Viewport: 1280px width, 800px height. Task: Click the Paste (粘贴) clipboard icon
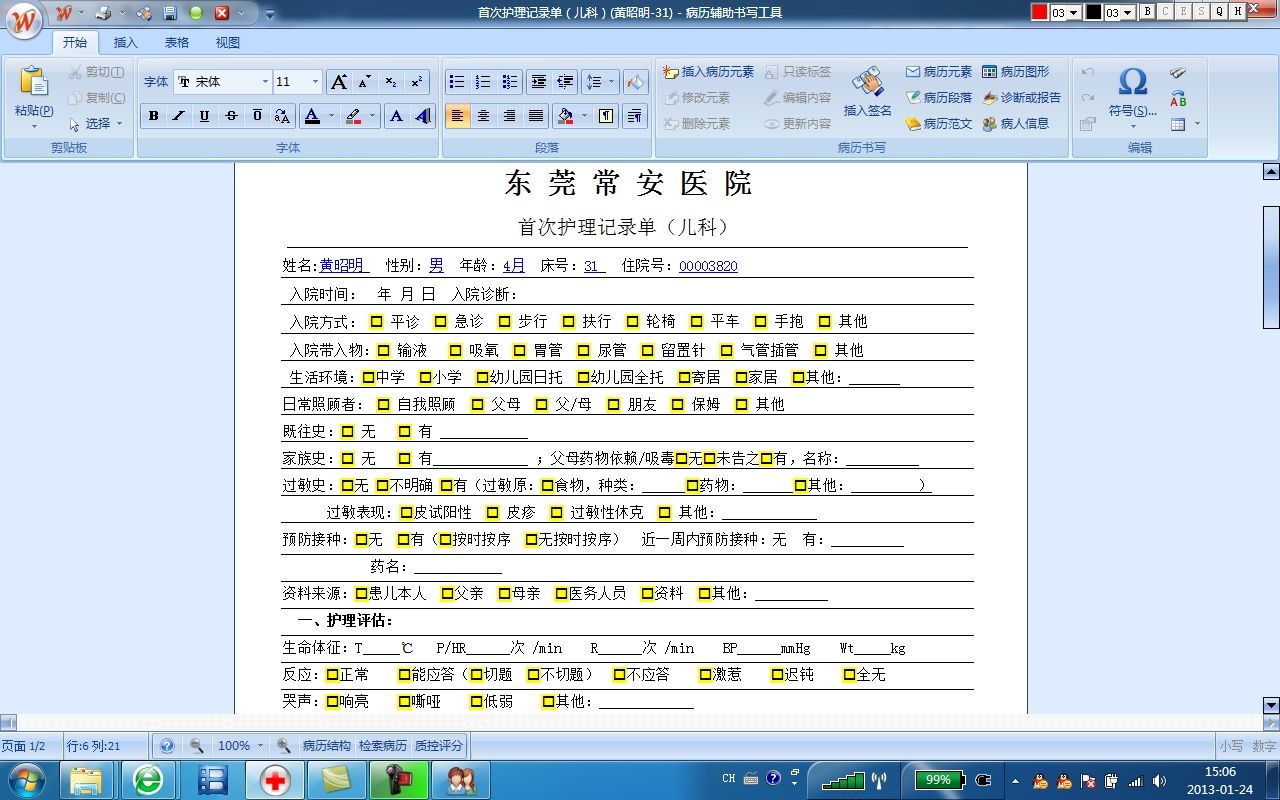(34, 82)
